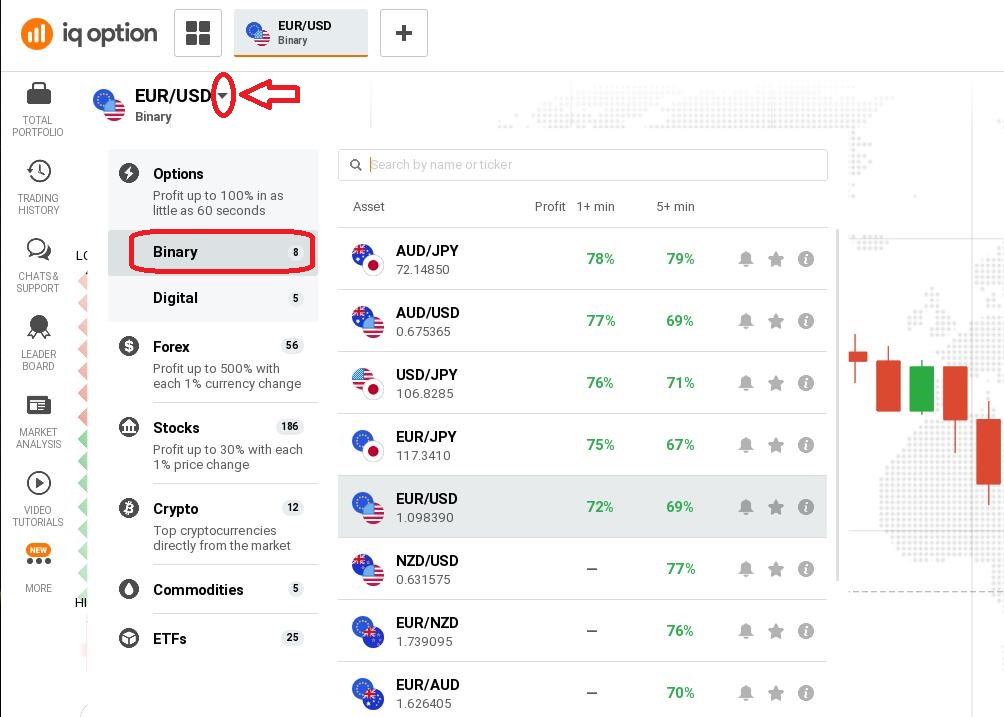The width and height of the screenshot is (1004, 717).
Task: Expand the Stocks category
Action: coord(213,444)
